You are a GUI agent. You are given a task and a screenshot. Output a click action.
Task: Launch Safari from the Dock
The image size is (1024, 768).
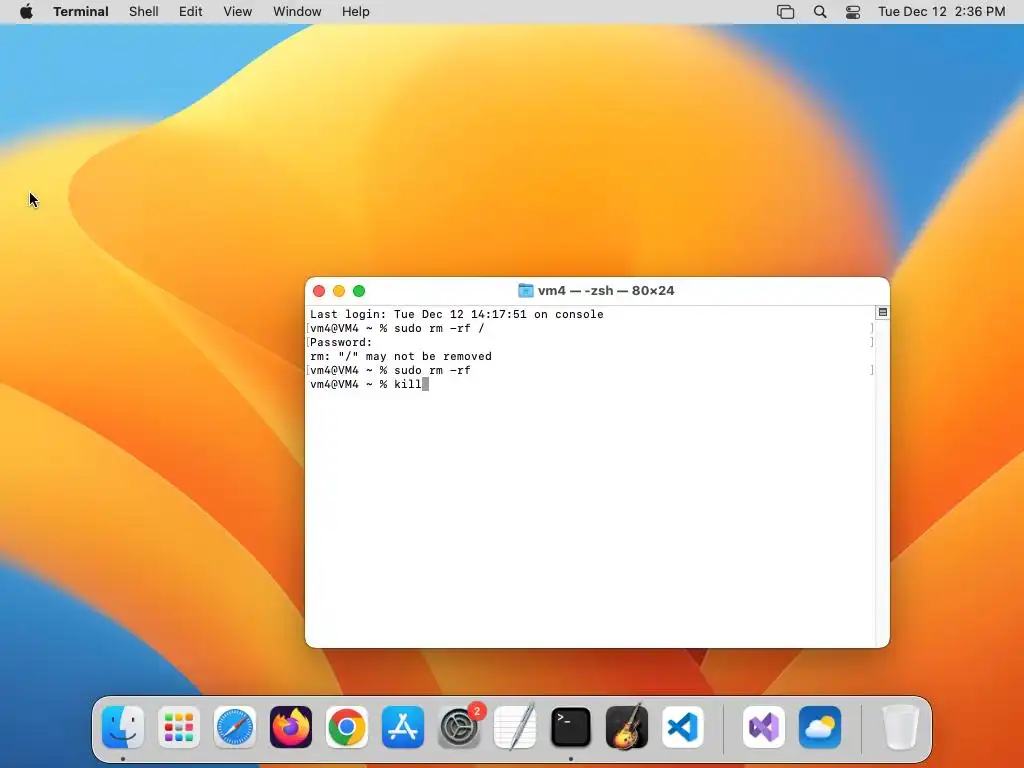pos(235,727)
